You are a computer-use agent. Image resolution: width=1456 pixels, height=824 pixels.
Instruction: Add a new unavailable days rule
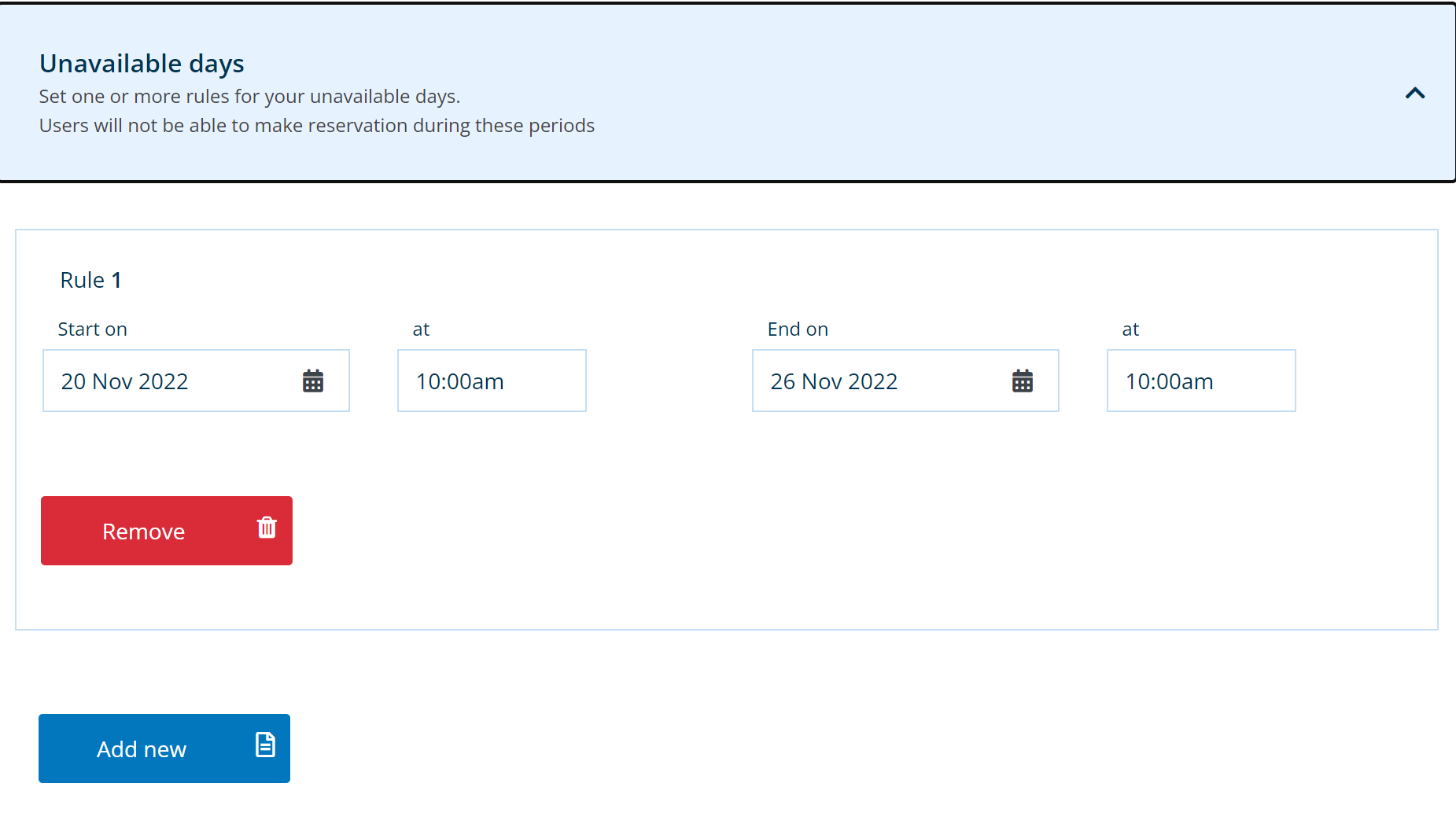tap(164, 749)
